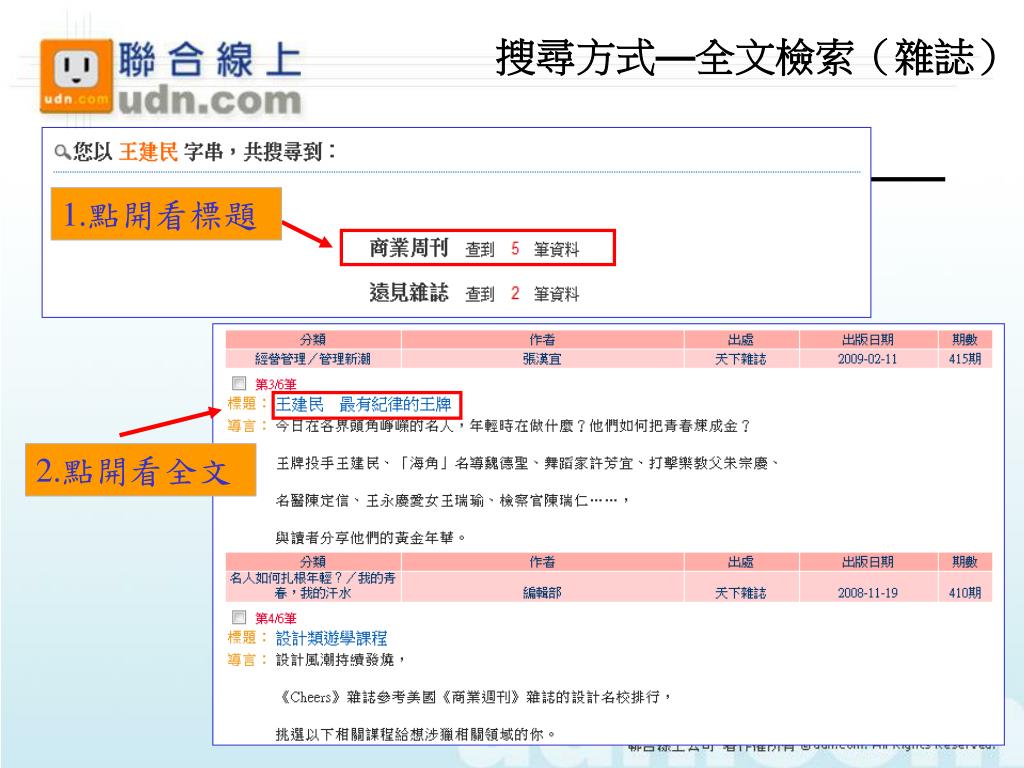1024x768 pixels.
Task: Click the 2 result count for 遠見雜誌
Action: click(x=515, y=293)
